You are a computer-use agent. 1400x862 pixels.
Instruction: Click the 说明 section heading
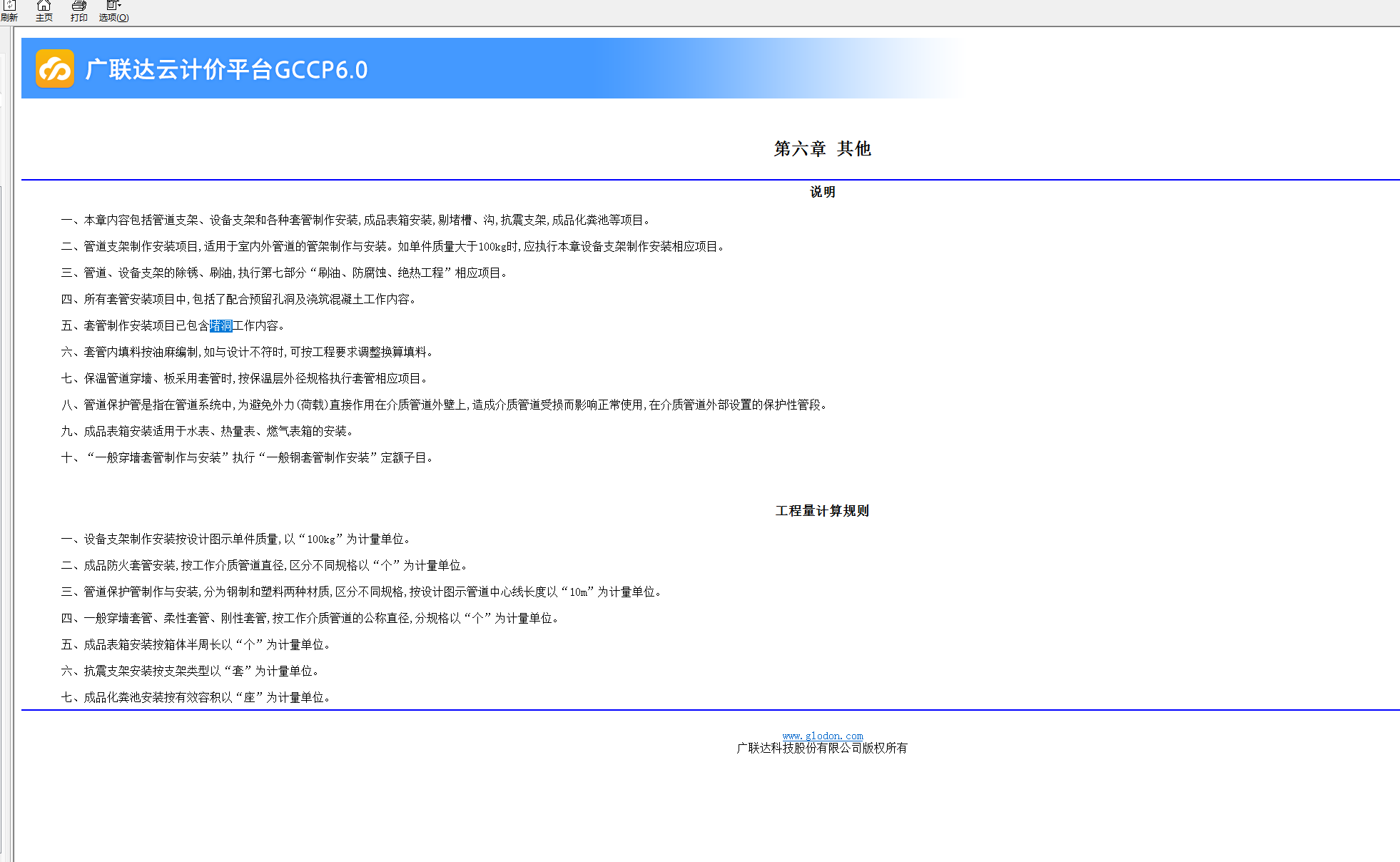click(823, 192)
